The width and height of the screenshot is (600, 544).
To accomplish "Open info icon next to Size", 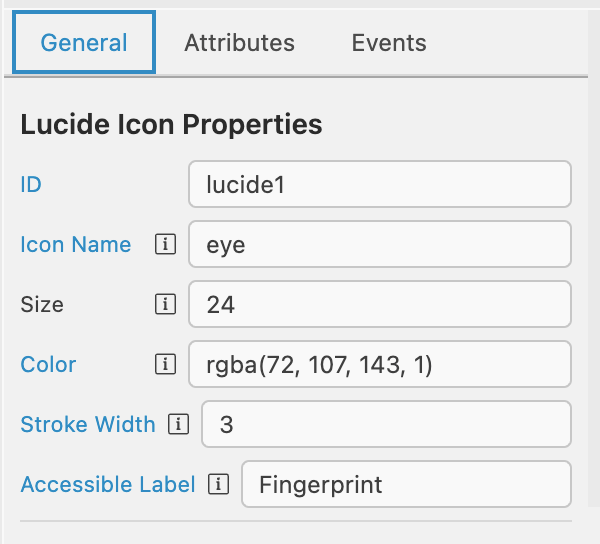I will 165,304.
